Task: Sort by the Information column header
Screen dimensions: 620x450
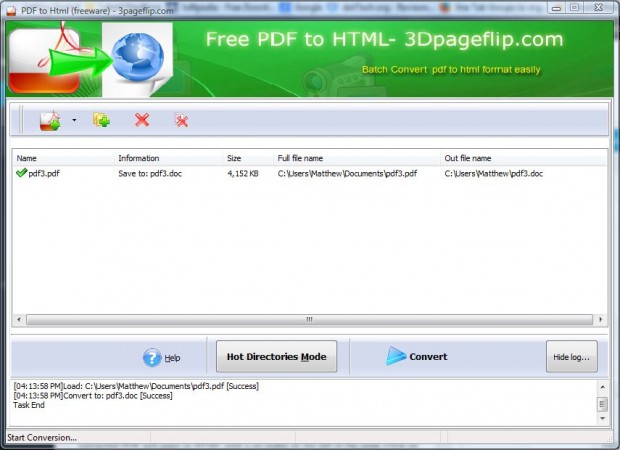Action: click(169, 158)
